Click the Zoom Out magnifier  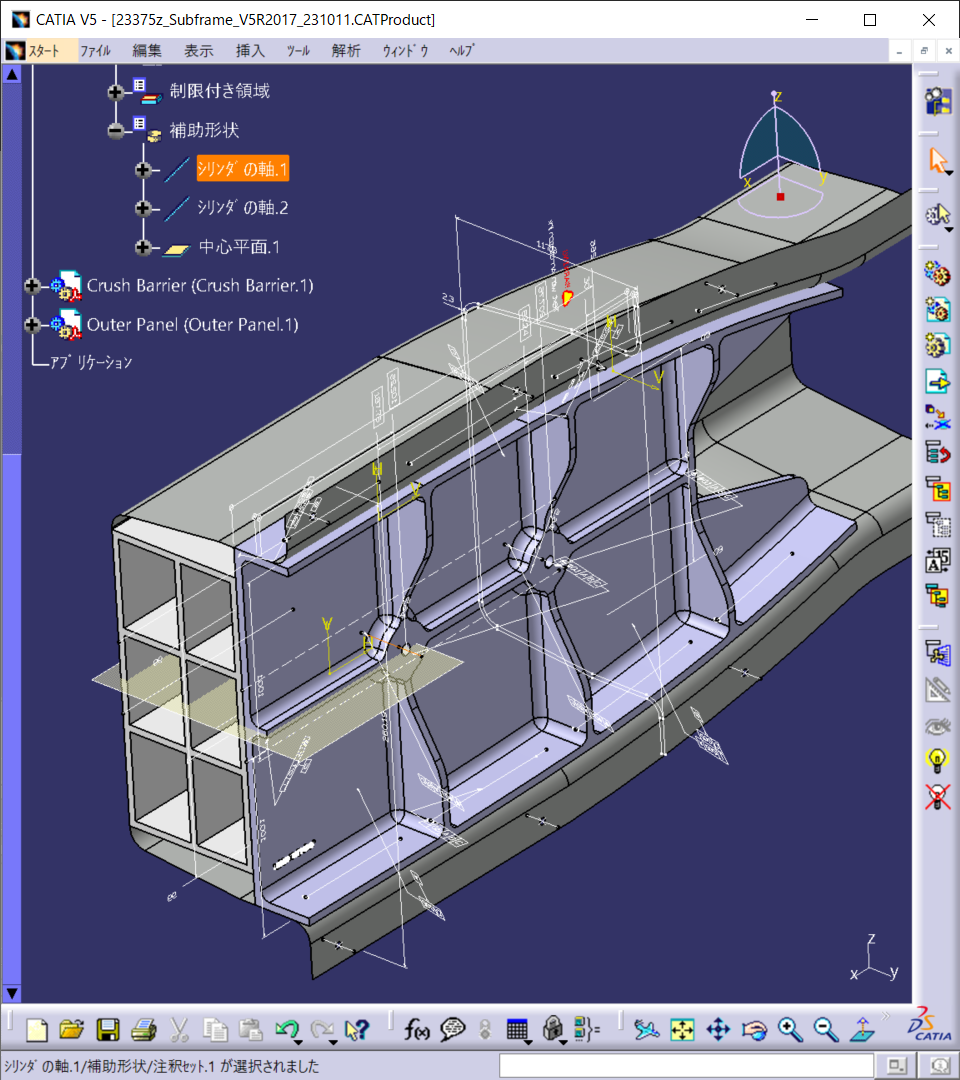[x=825, y=1030]
